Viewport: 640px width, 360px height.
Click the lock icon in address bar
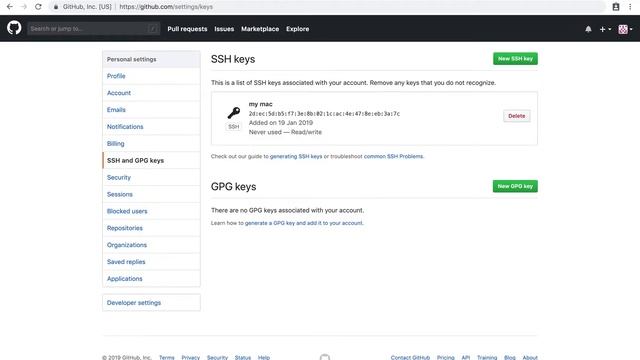click(x=56, y=7)
